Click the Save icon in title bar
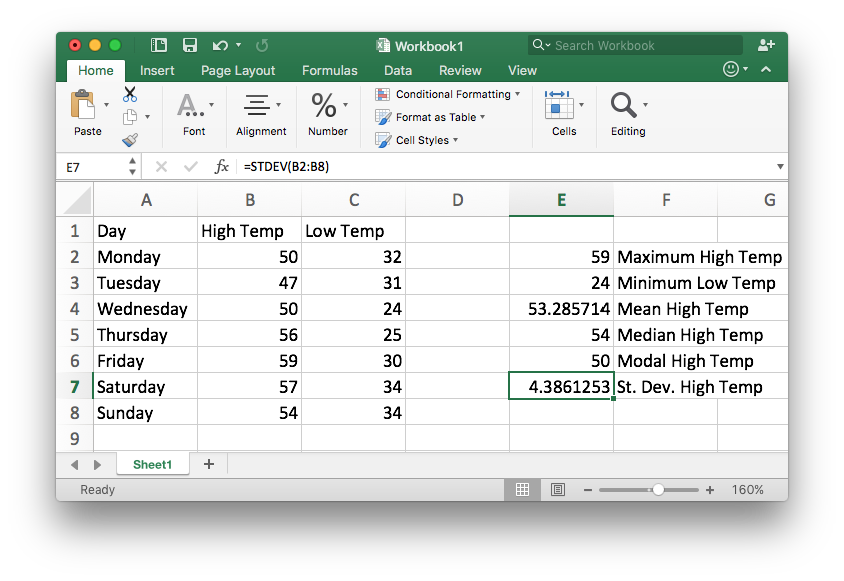 pos(189,45)
